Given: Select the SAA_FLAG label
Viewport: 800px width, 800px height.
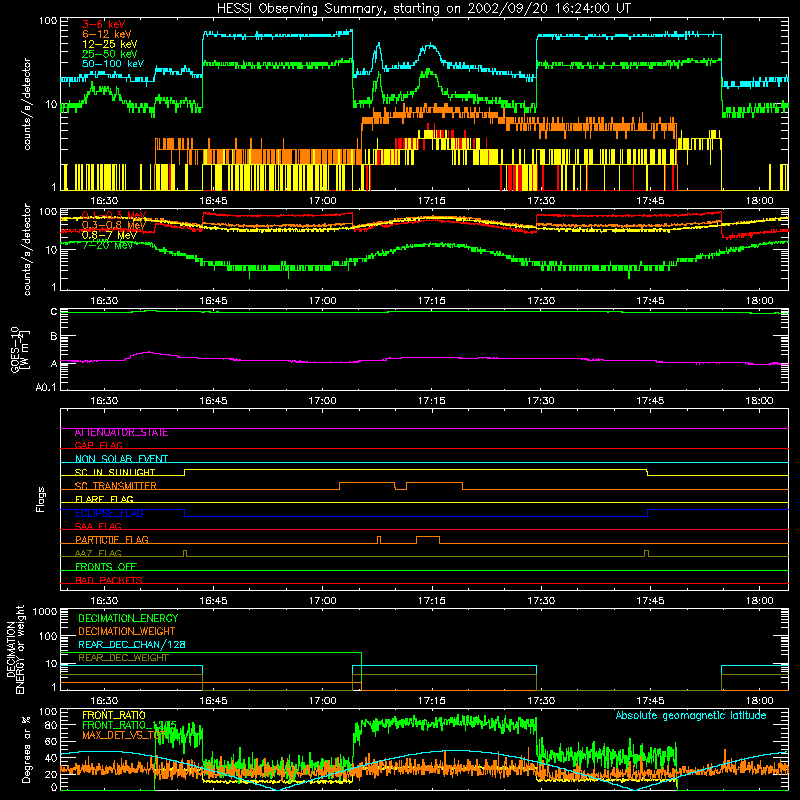Looking at the screenshot, I should coord(98,526).
